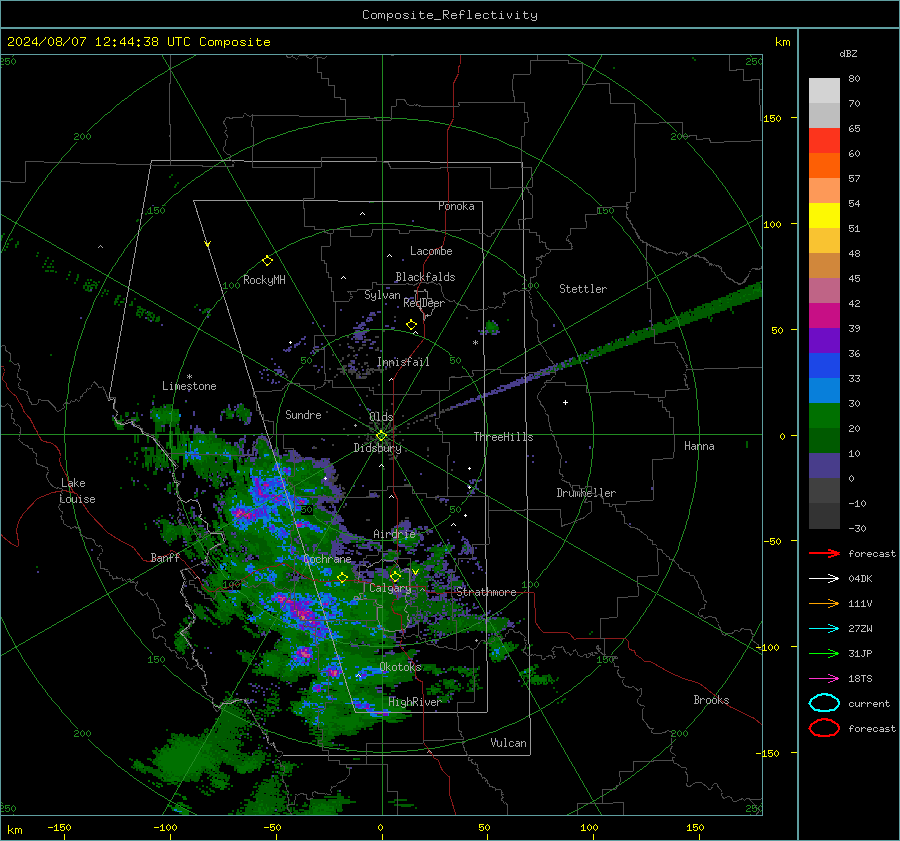Click the Lake Louise label
This screenshot has width=900, height=841.
pyautogui.click(x=78, y=491)
